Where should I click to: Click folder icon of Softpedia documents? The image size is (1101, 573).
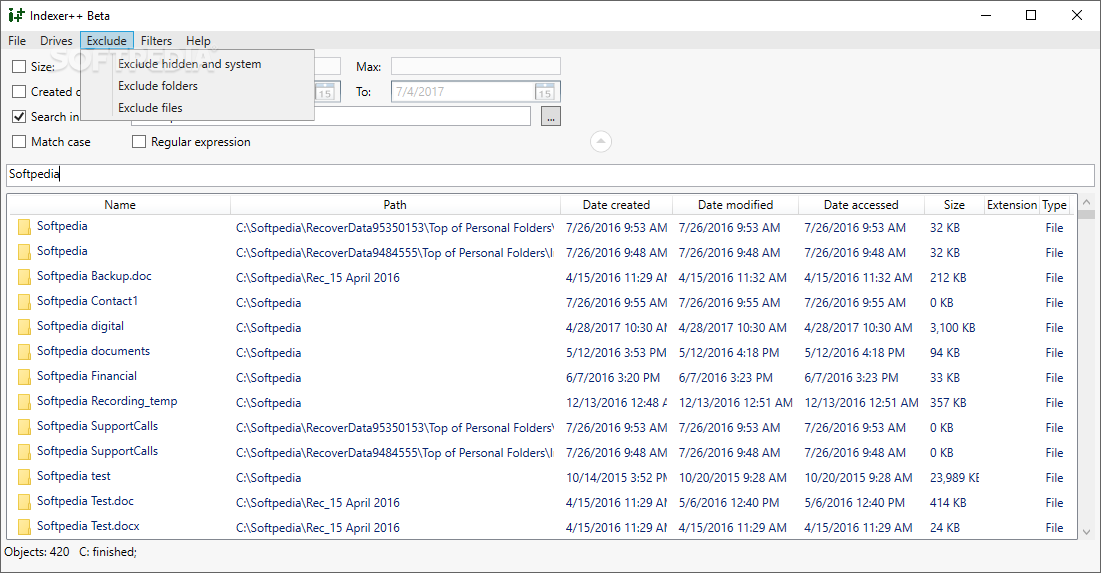(x=25, y=352)
